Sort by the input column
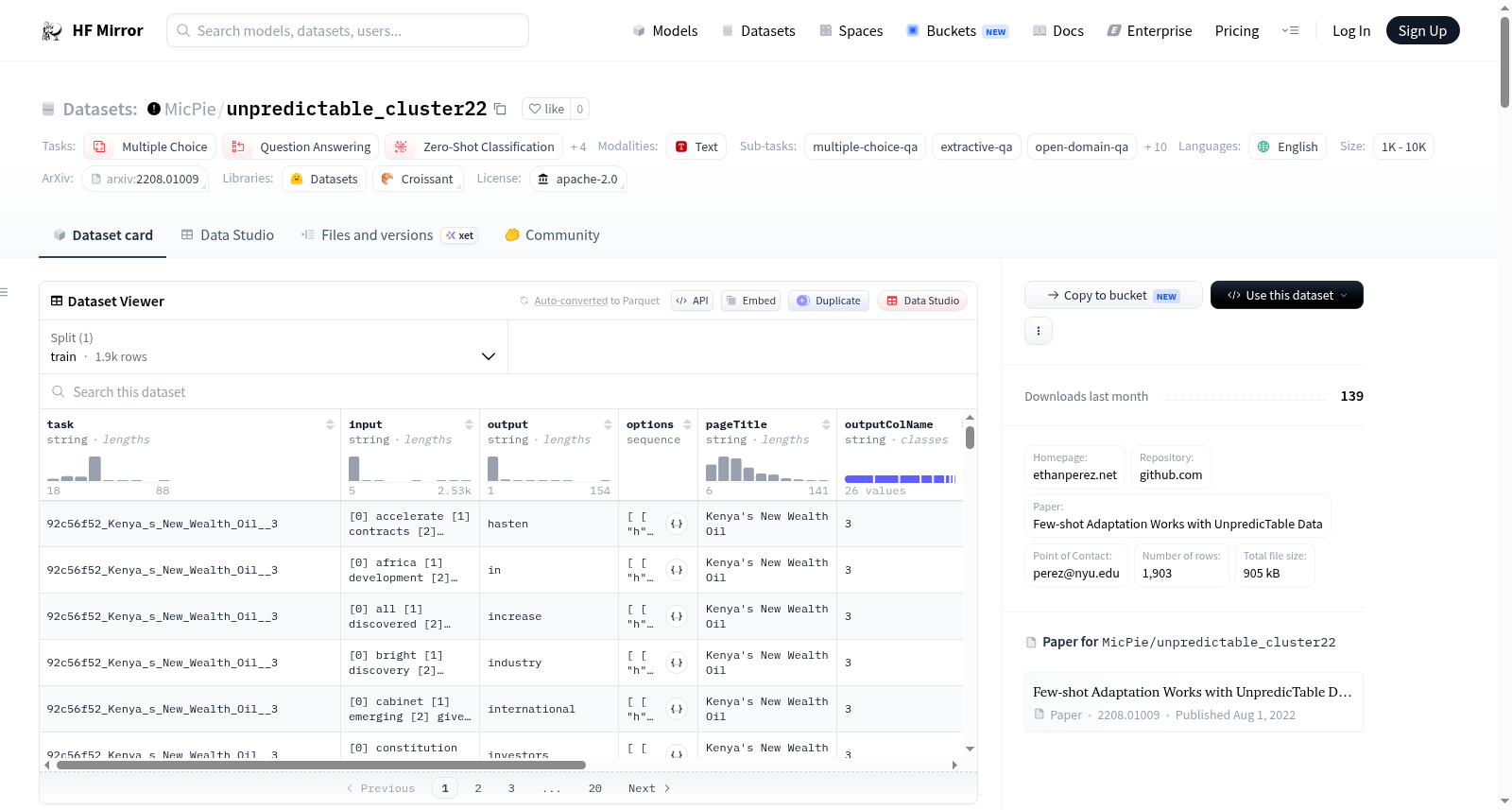Viewport: 1512px width, 810px height. coord(469,424)
